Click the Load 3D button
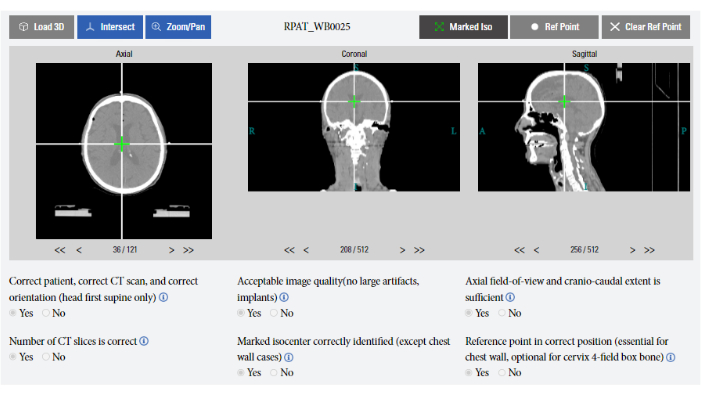 pyautogui.click(x=42, y=27)
